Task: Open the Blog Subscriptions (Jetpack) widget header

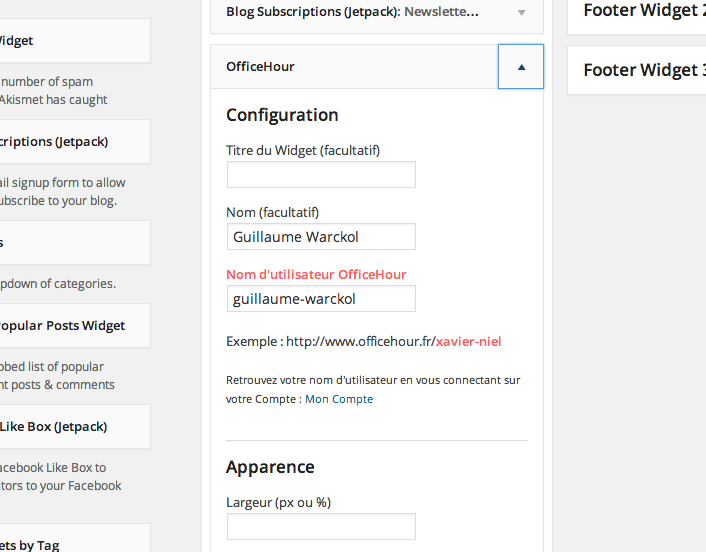Action: (377, 13)
